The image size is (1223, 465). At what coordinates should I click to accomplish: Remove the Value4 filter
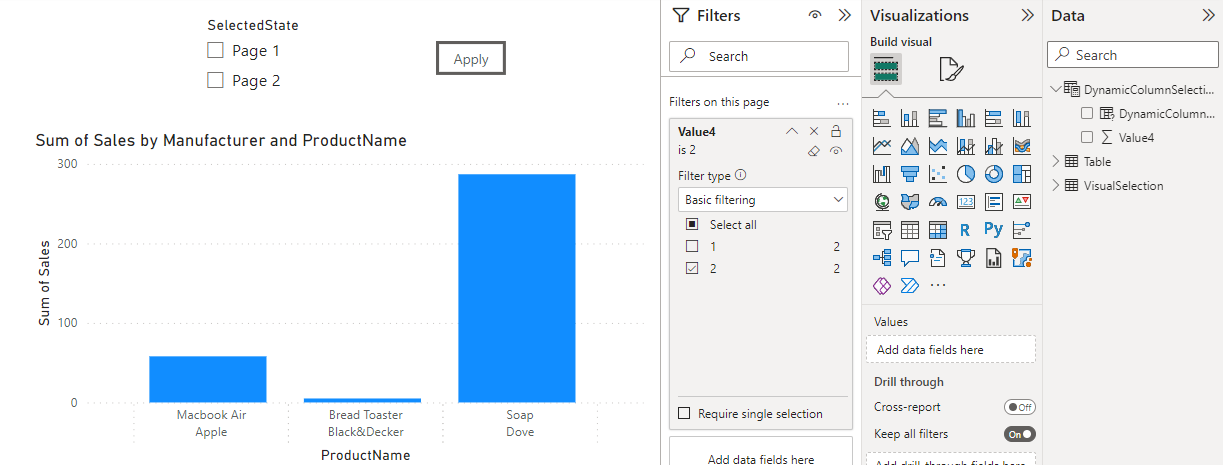tap(814, 131)
